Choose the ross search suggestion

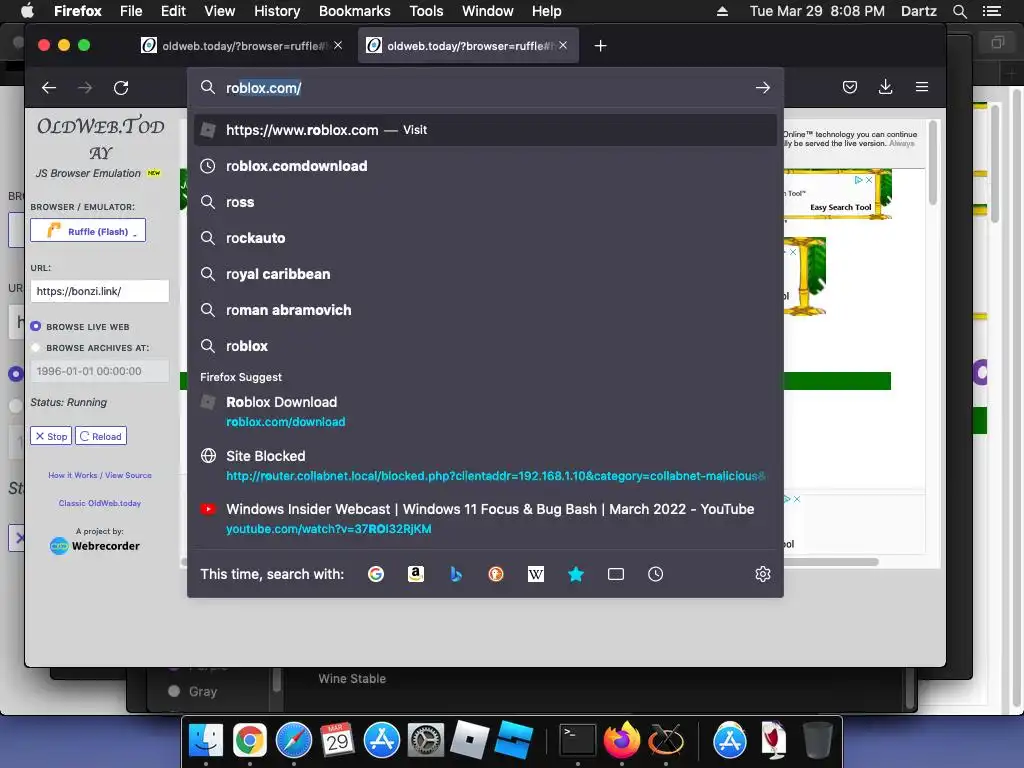tap(485, 202)
